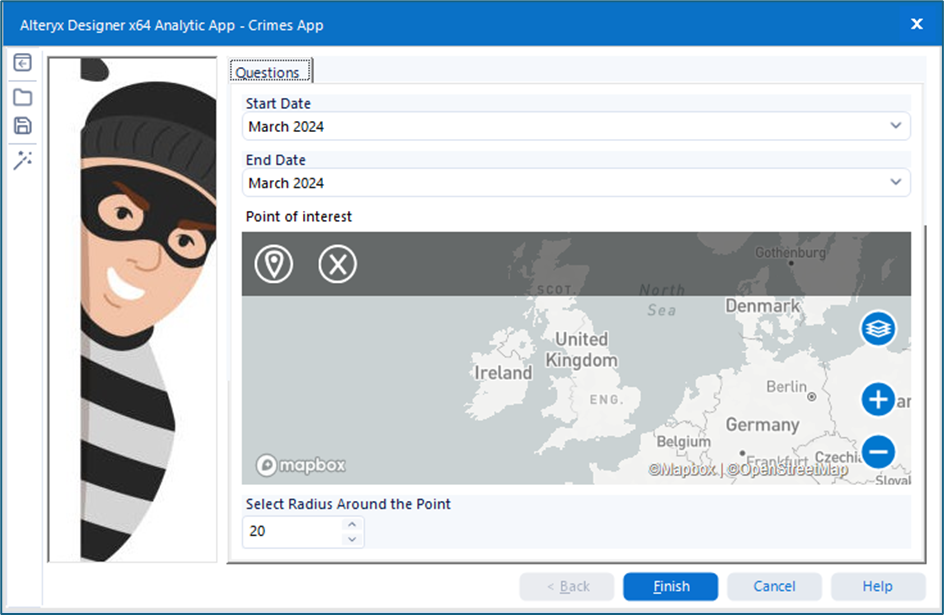The height and width of the screenshot is (615, 944).
Task: Click United Kingdom on the map
Action: (x=581, y=350)
